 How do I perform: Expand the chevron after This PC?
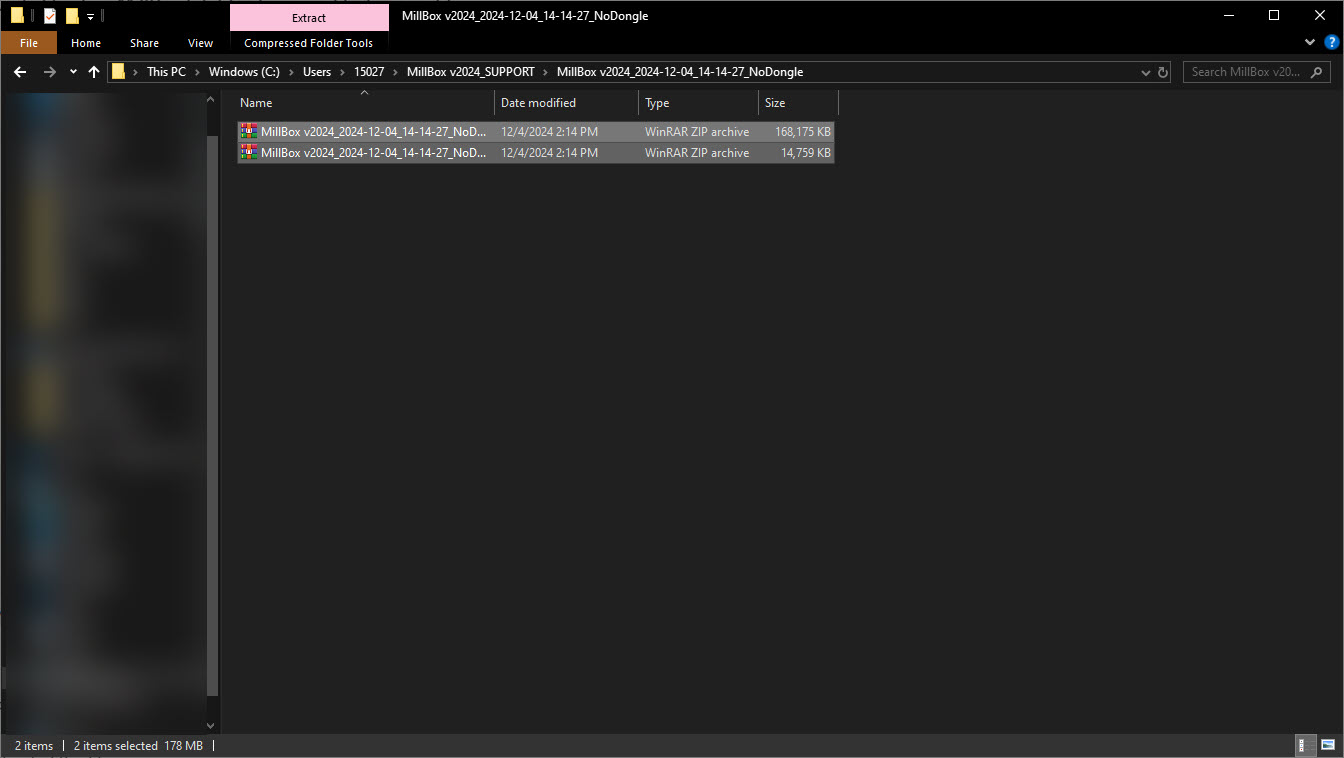pyautogui.click(x=197, y=72)
